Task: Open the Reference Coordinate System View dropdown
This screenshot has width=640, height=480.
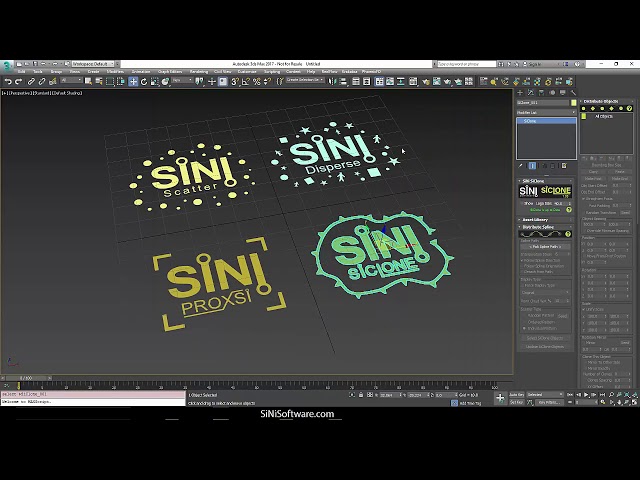Action: 182,81
